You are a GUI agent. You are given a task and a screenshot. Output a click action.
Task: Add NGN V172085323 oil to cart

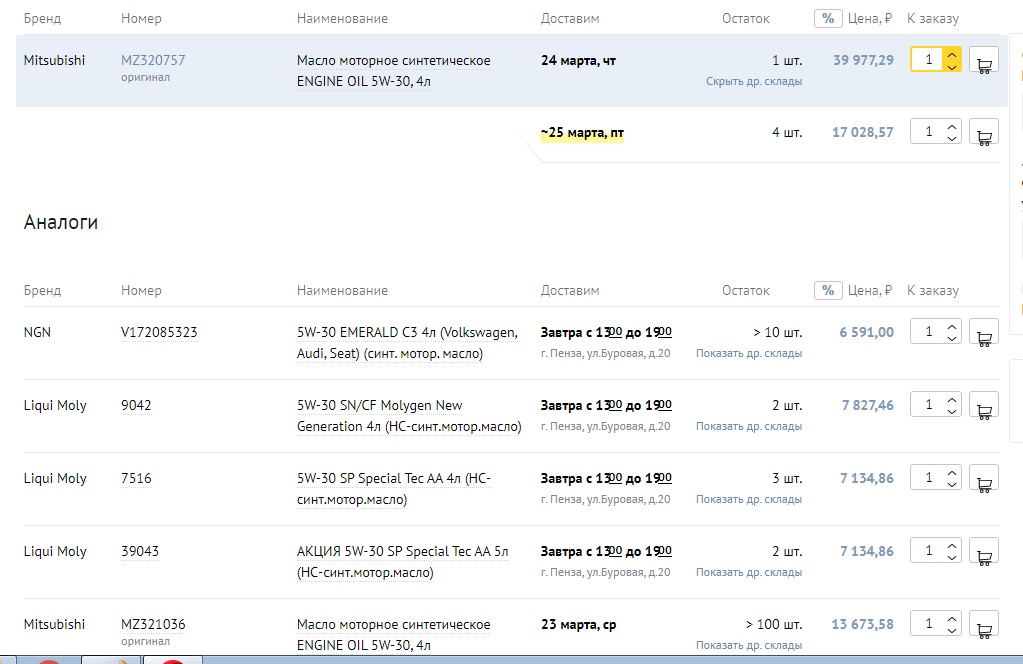pos(984,333)
